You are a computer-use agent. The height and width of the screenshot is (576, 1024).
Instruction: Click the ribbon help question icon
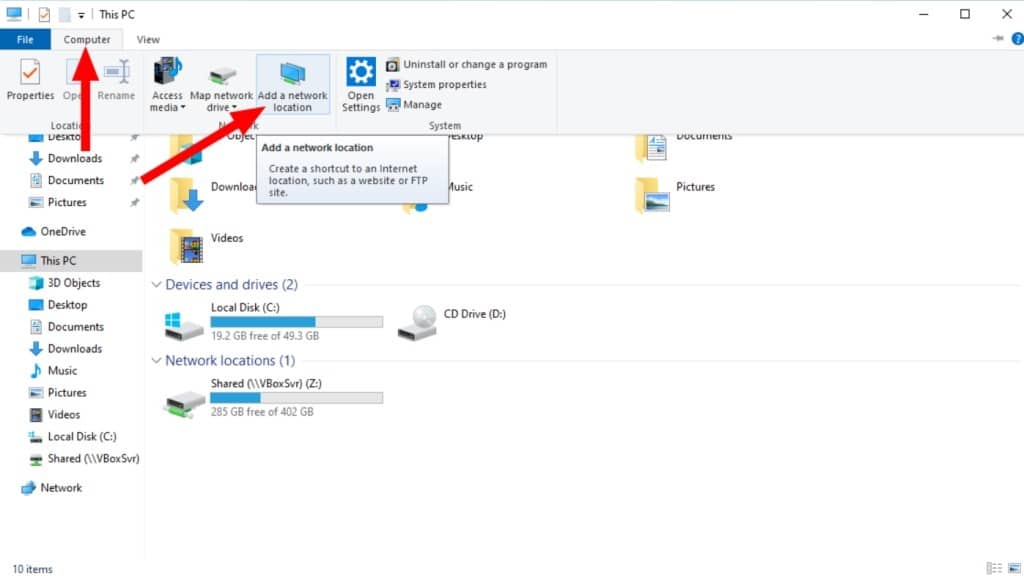point(1017,39)
